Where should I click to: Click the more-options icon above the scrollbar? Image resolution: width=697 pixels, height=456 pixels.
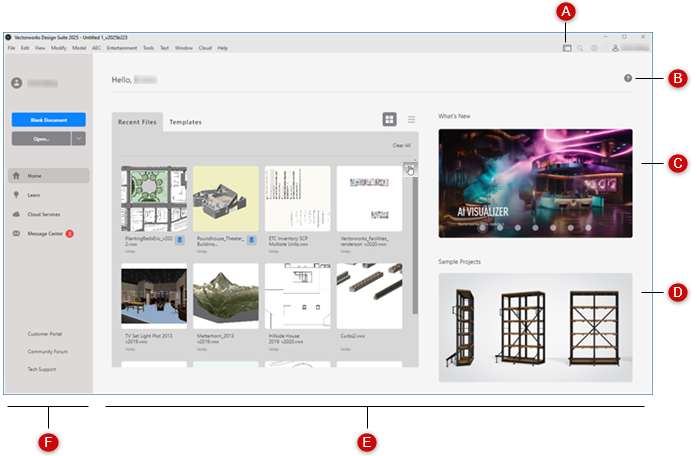point(410,169)
